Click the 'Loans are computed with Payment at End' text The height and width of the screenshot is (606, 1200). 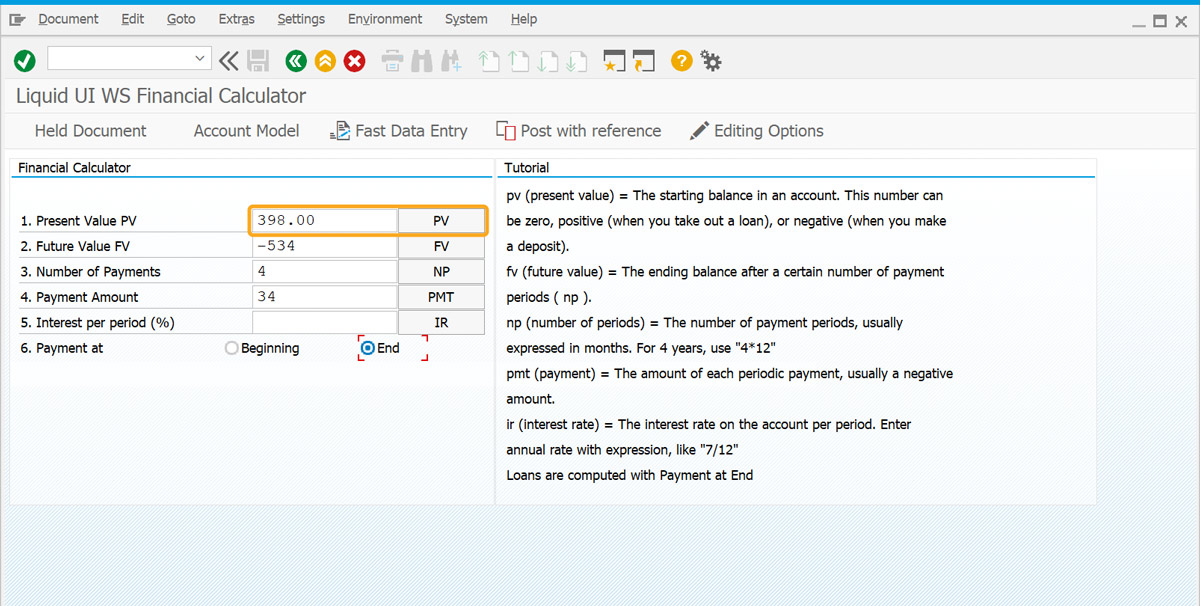click(630, 475)
